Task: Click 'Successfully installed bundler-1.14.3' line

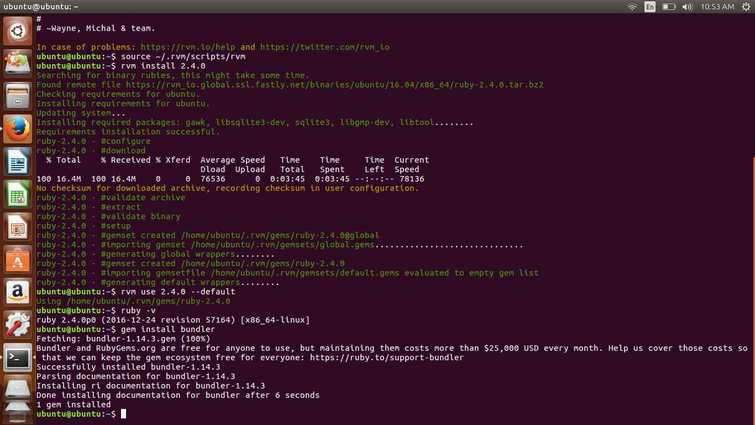Action: [128, 367]
